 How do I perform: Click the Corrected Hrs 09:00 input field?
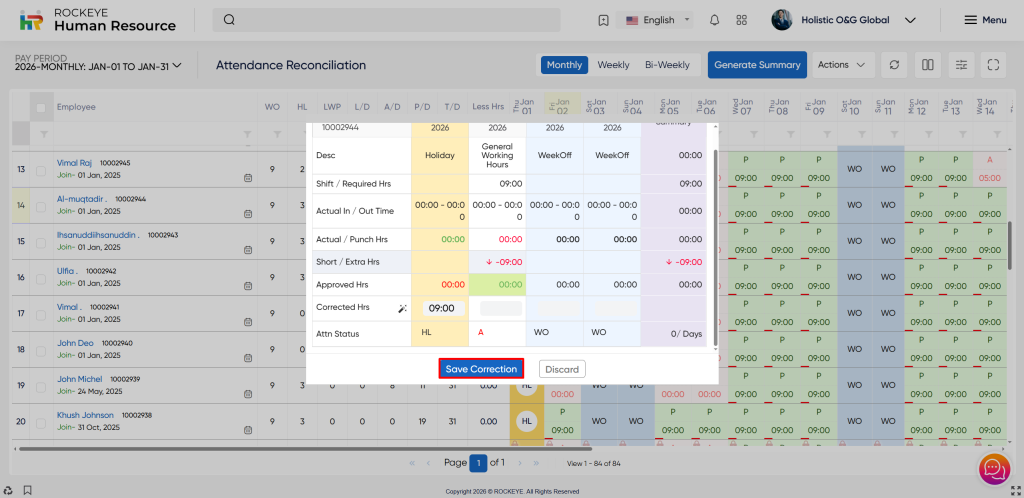[x=442, y=308]
